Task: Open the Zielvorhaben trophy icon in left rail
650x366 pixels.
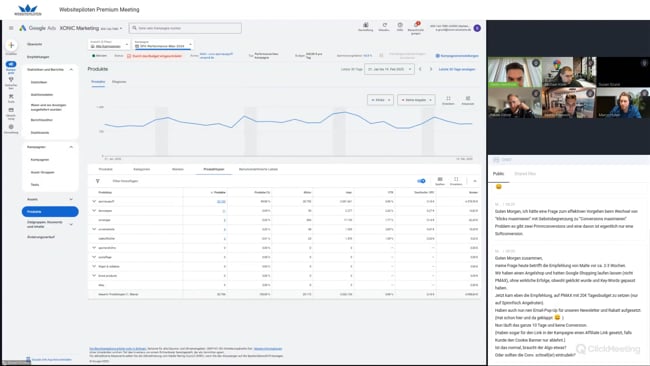Action: pyautogui.click(x=11, y=80)
